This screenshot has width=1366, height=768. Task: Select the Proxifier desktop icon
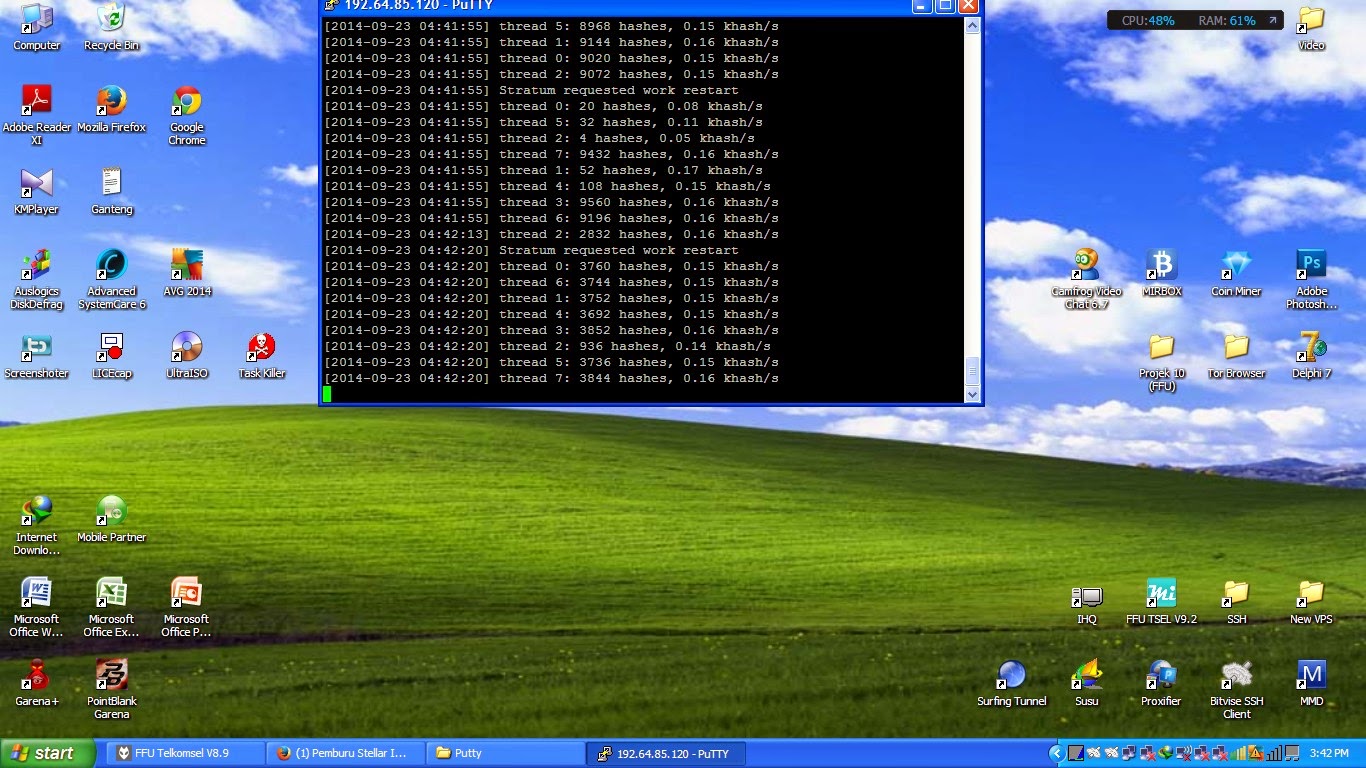coord(1161,683)
